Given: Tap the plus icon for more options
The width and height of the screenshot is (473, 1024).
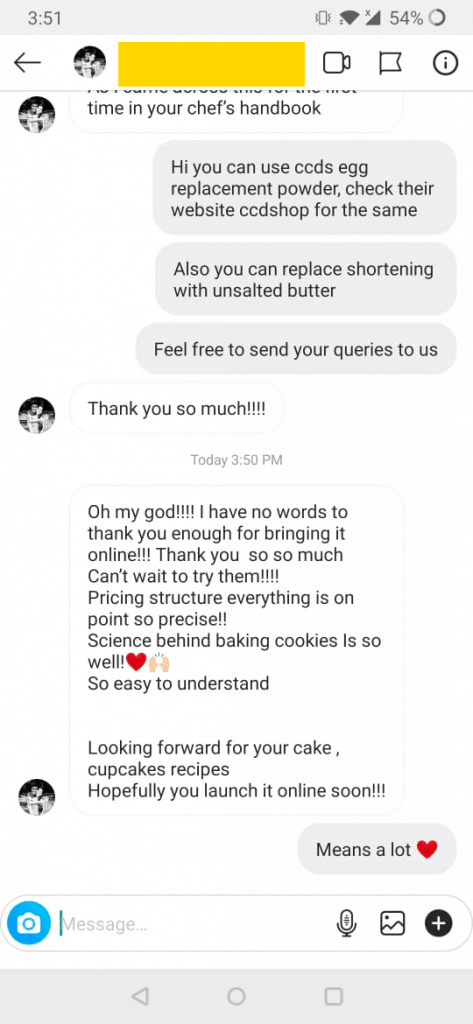Looking at the screenshot, I should (438, 923).
